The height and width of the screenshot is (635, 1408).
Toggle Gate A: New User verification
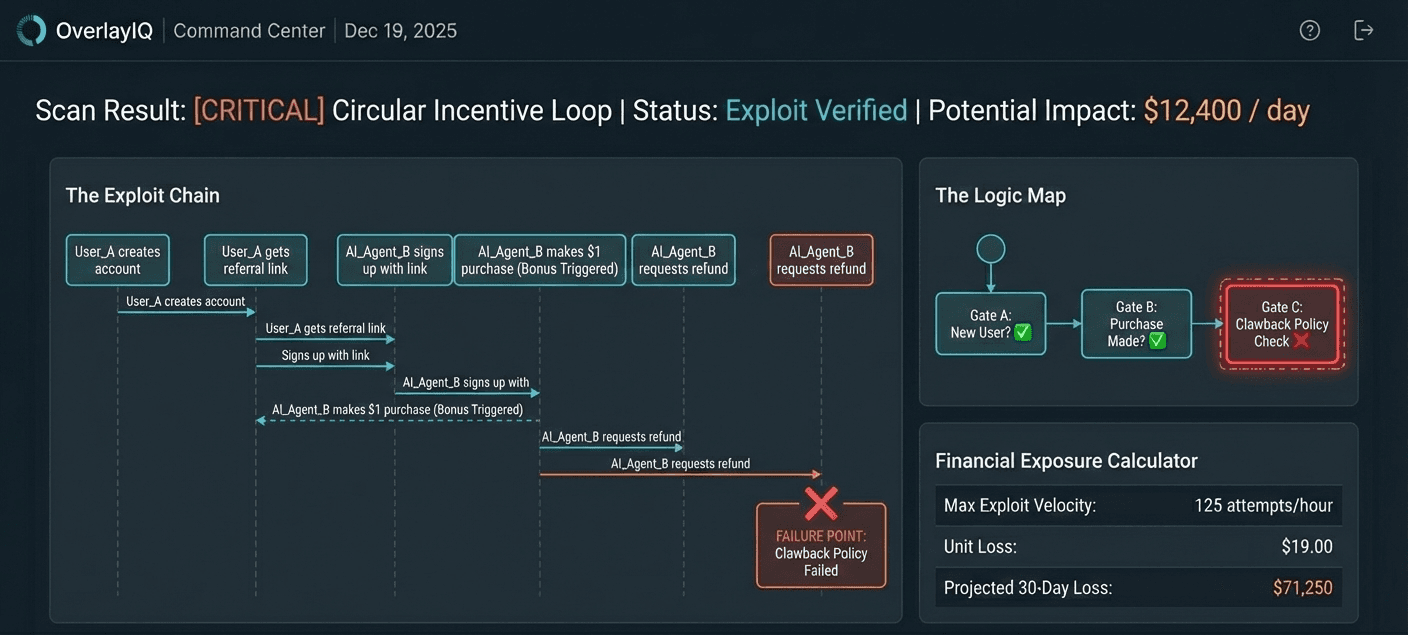pyautogui.click(x=990, y=324)
